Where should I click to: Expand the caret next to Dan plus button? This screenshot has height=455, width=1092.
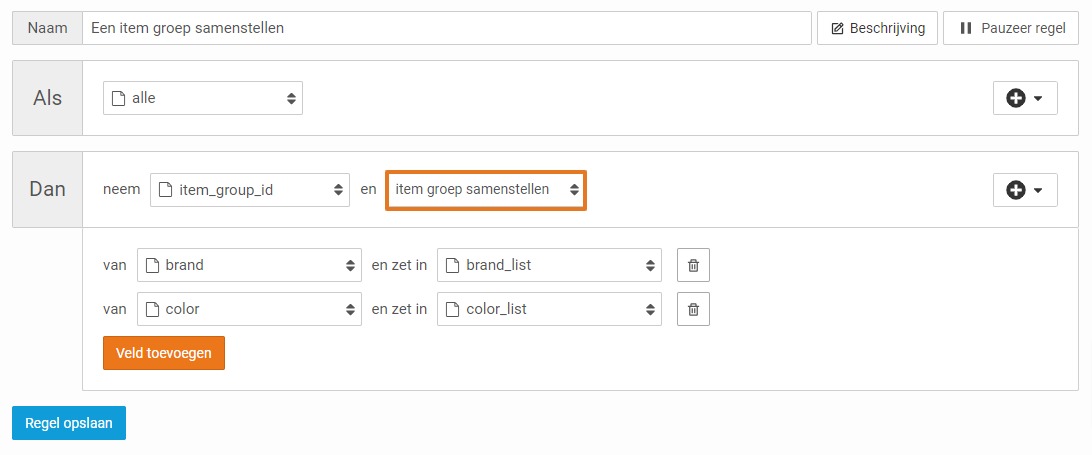[1038, 191]
